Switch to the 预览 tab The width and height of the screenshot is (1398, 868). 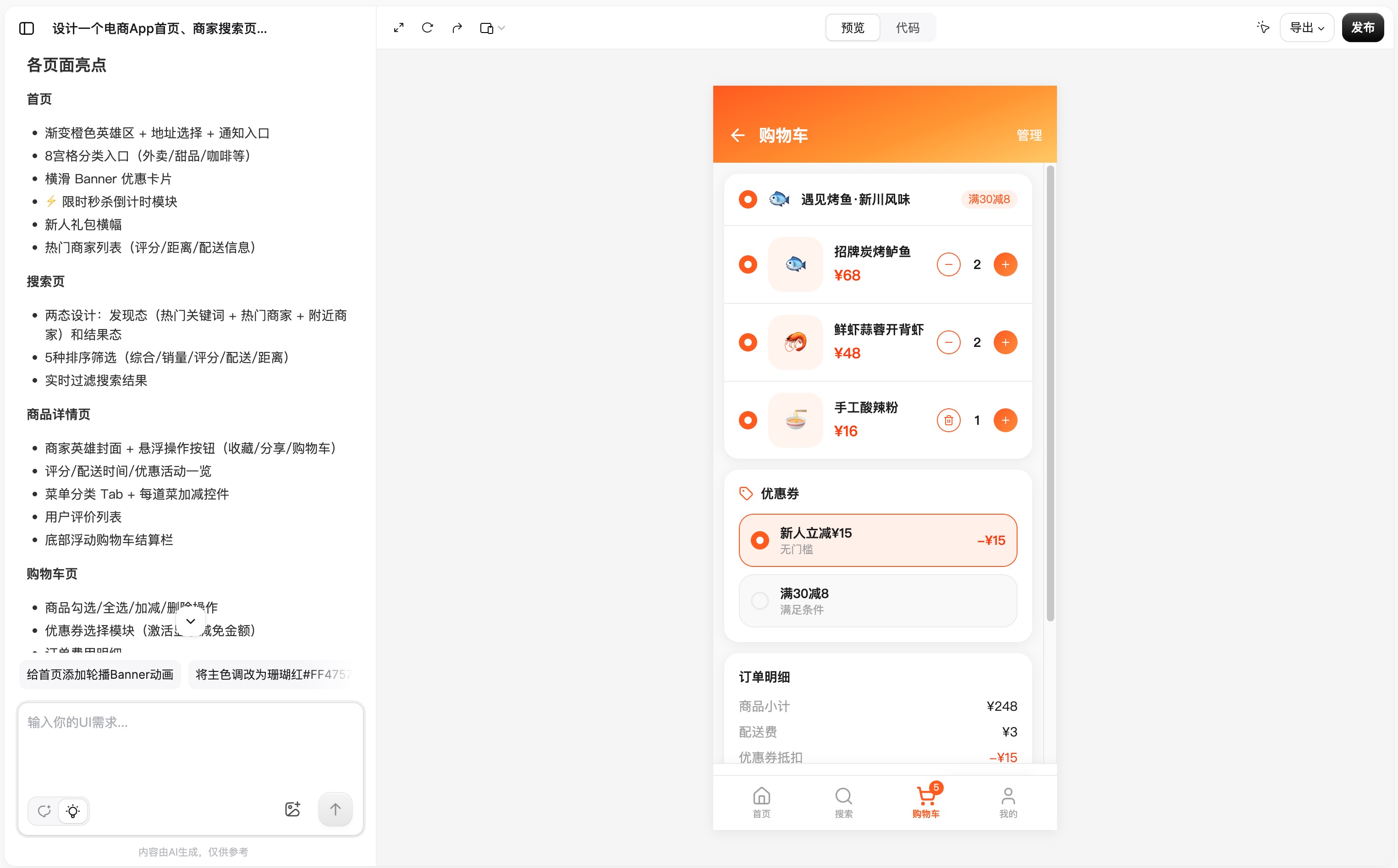853,27
